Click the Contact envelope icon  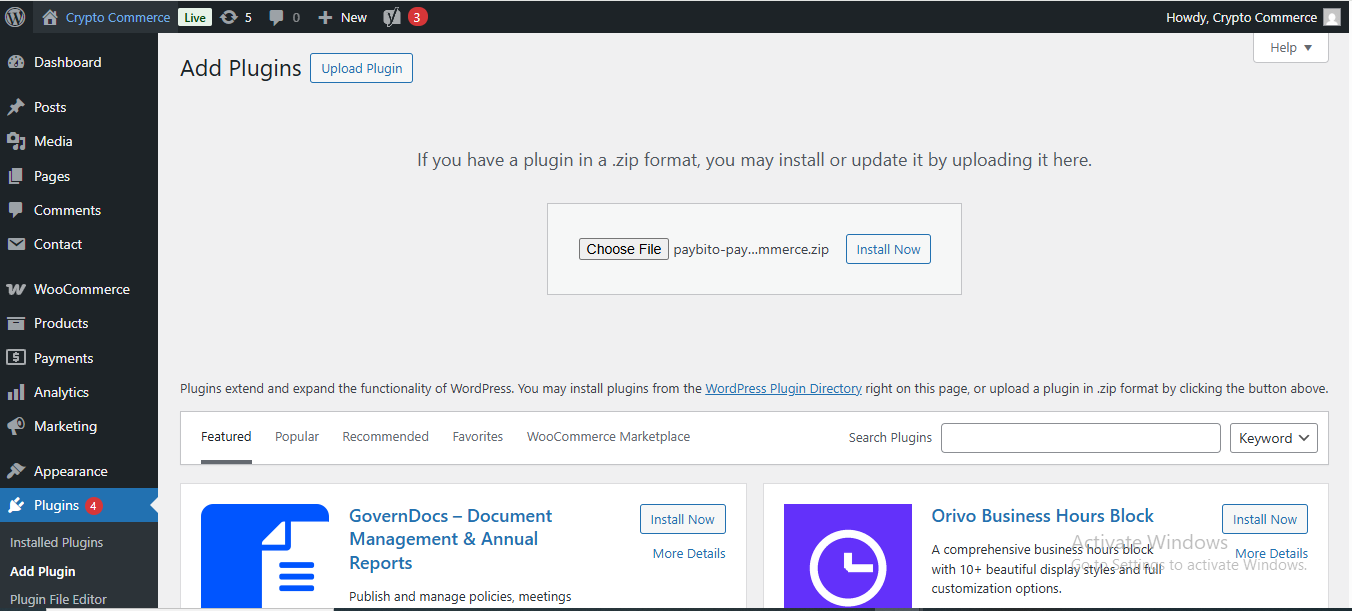point(16,244)
